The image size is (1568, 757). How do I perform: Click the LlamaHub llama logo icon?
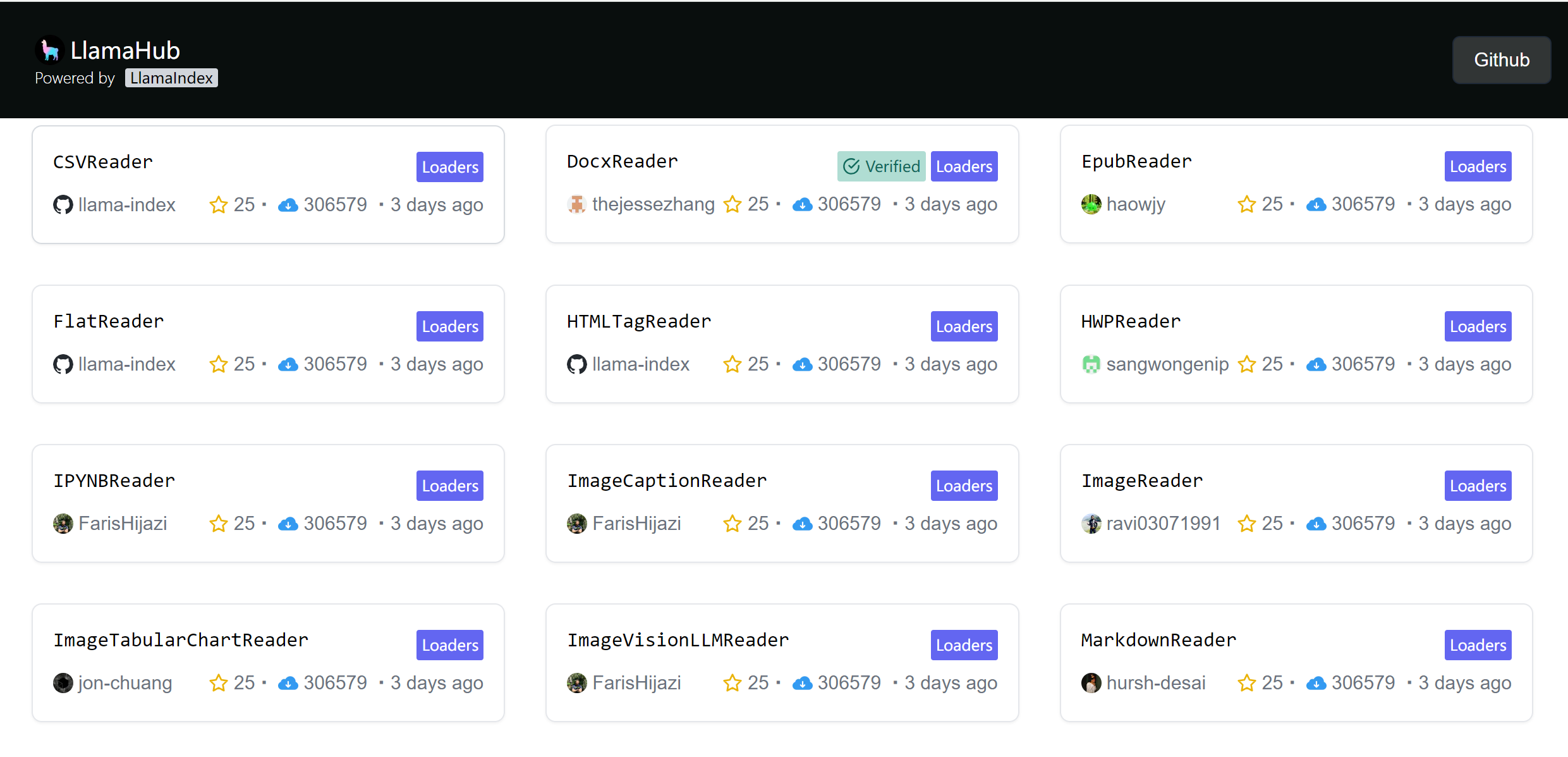click(49, 50)
